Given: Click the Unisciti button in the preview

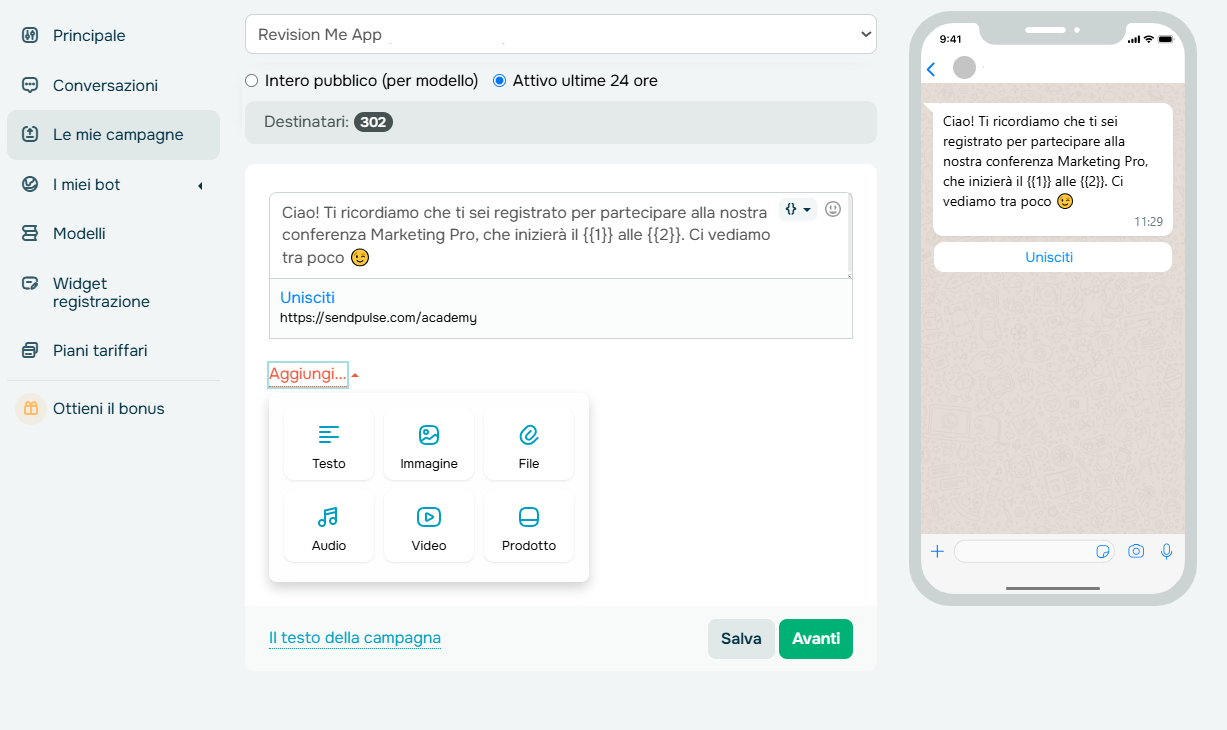Looking at the screenshot, I should (1048, 257).
